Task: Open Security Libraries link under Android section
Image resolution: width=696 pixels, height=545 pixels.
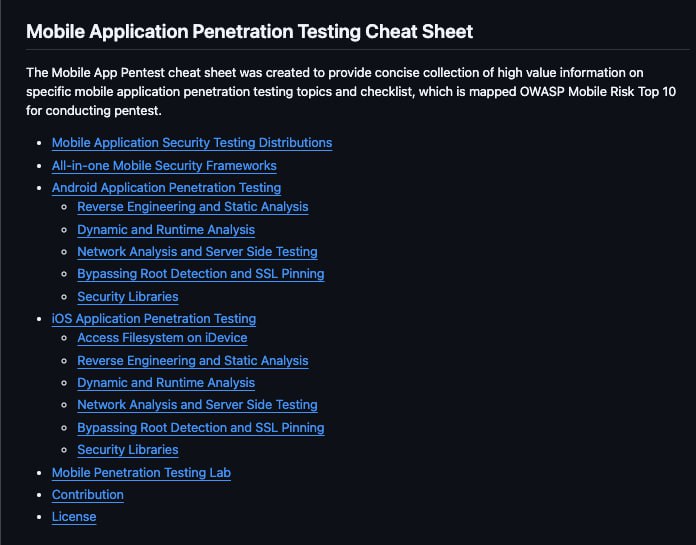Action: click(x=128, y=296)
